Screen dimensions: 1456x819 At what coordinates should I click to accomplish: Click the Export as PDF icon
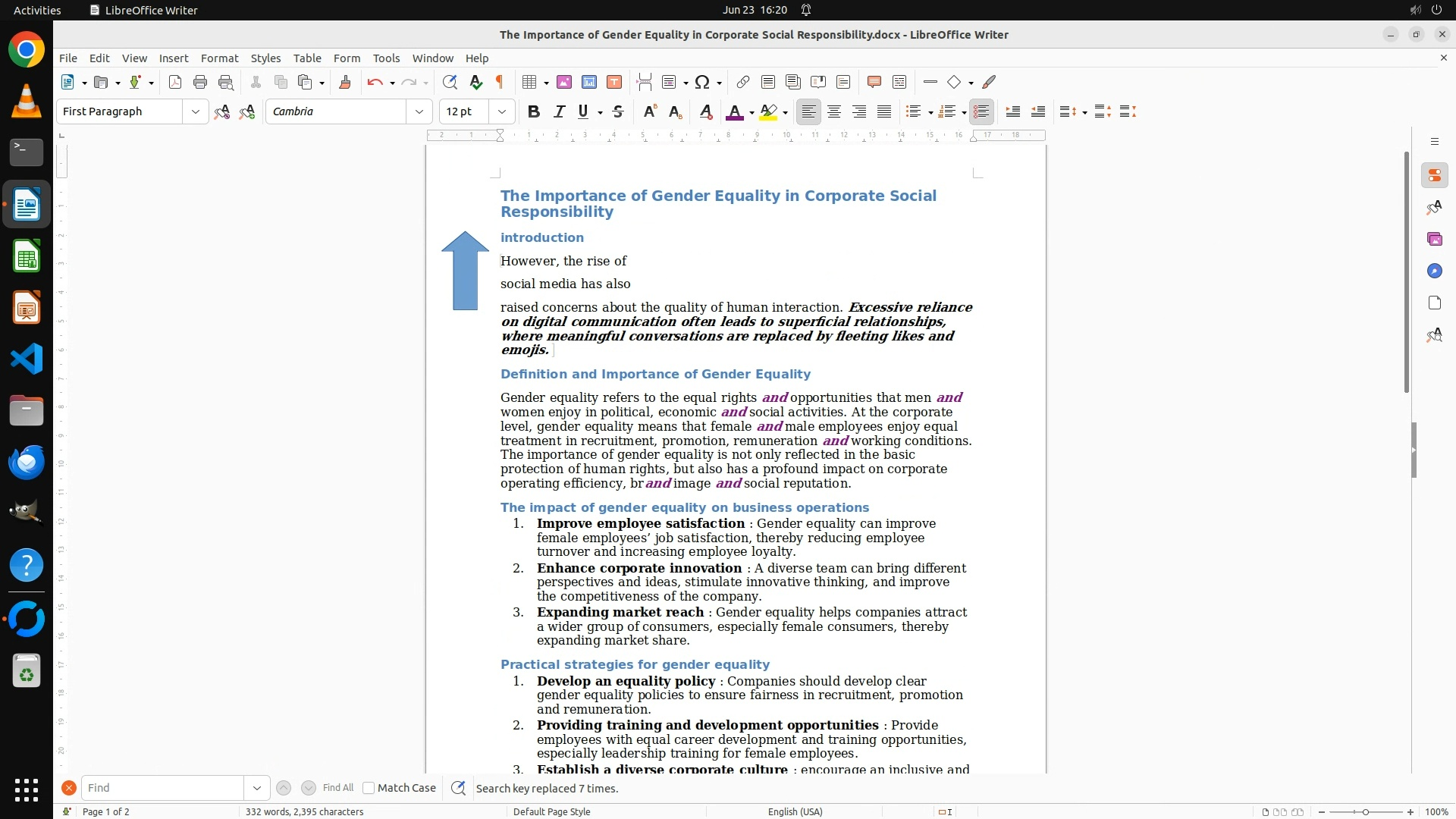pos(175,83)
